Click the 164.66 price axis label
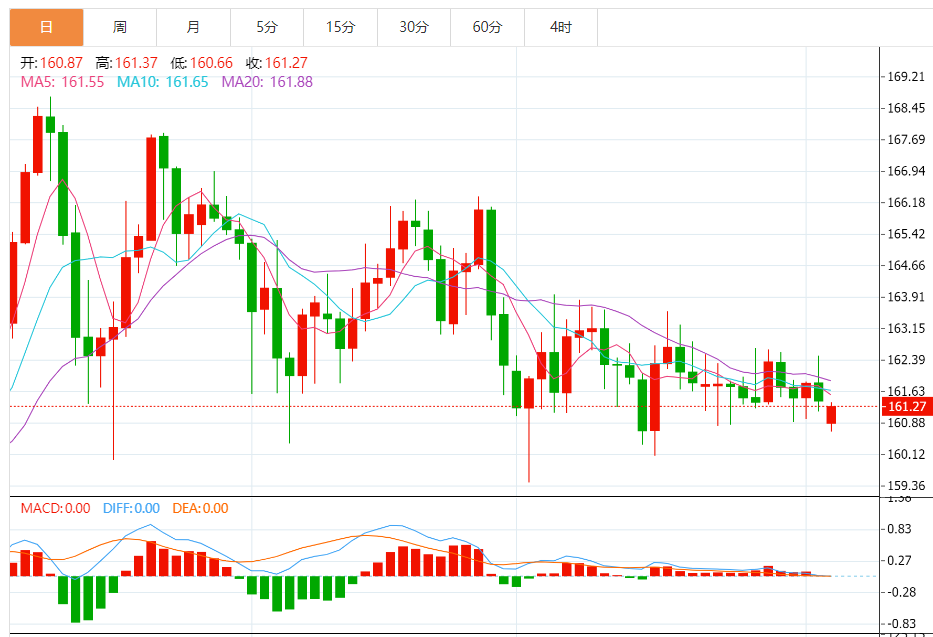The image size is (933, 637). coord(906,266)
